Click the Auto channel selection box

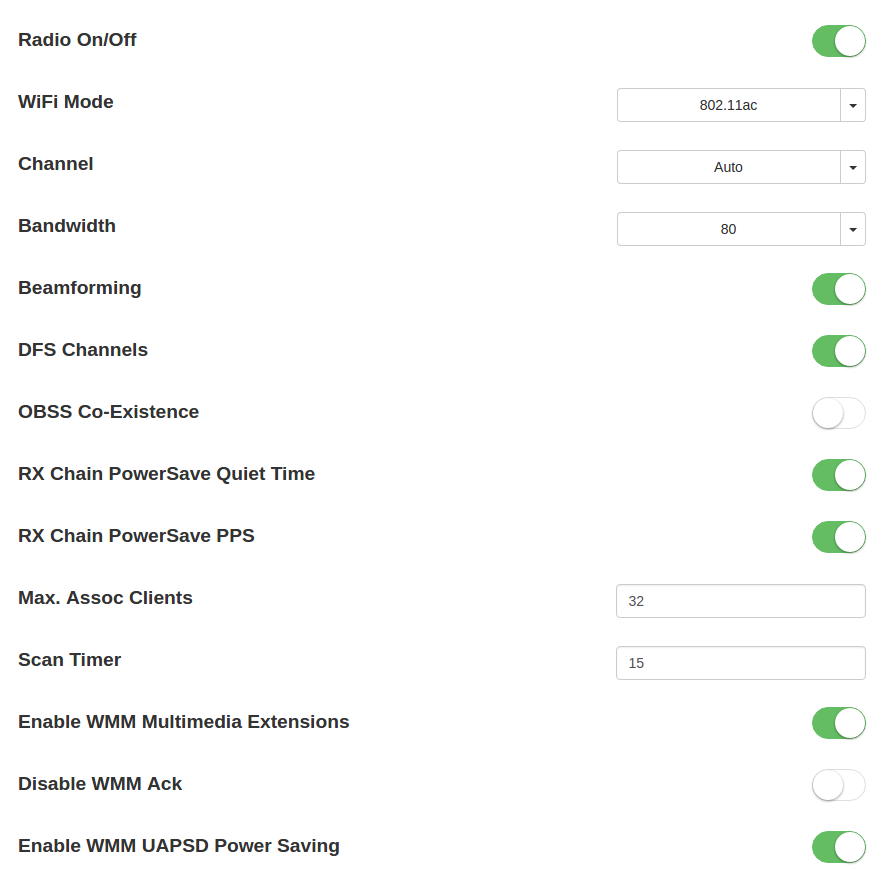point(728,167)
